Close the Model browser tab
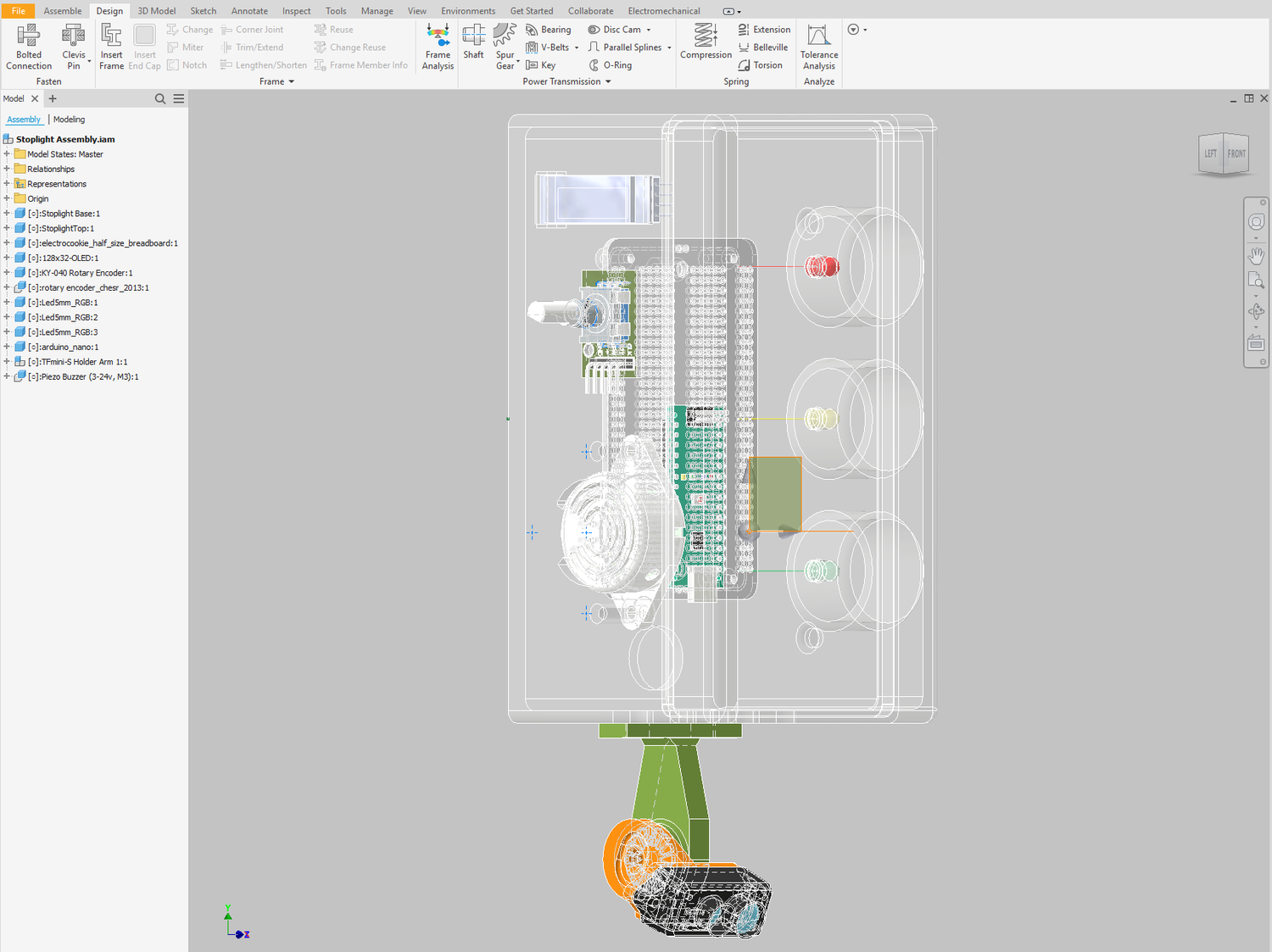The image size is (1272, 952). [x=35, y=99]
